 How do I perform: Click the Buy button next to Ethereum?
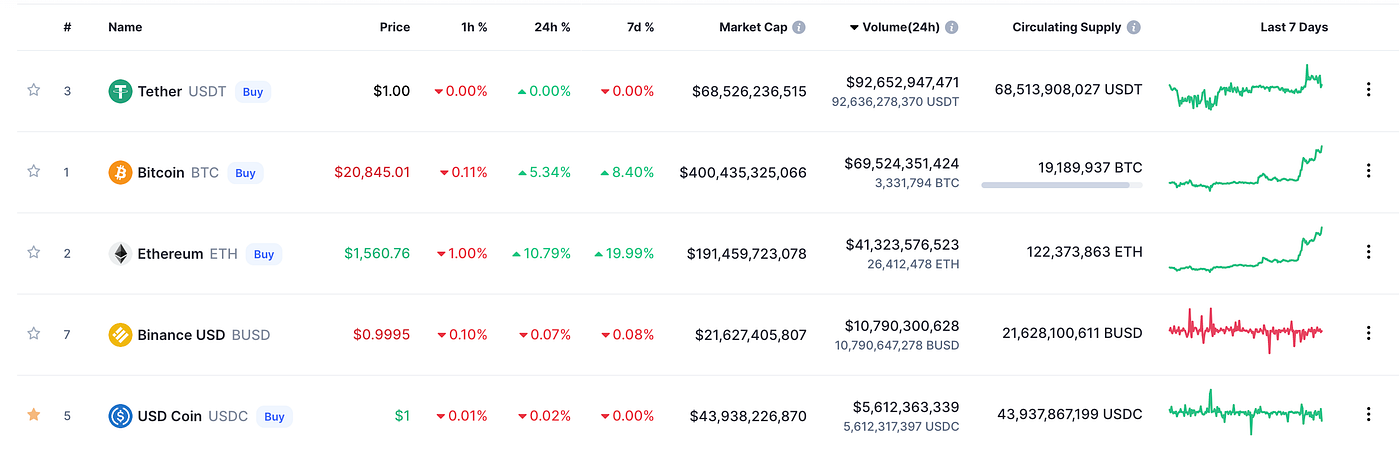(x=264, y=254)
